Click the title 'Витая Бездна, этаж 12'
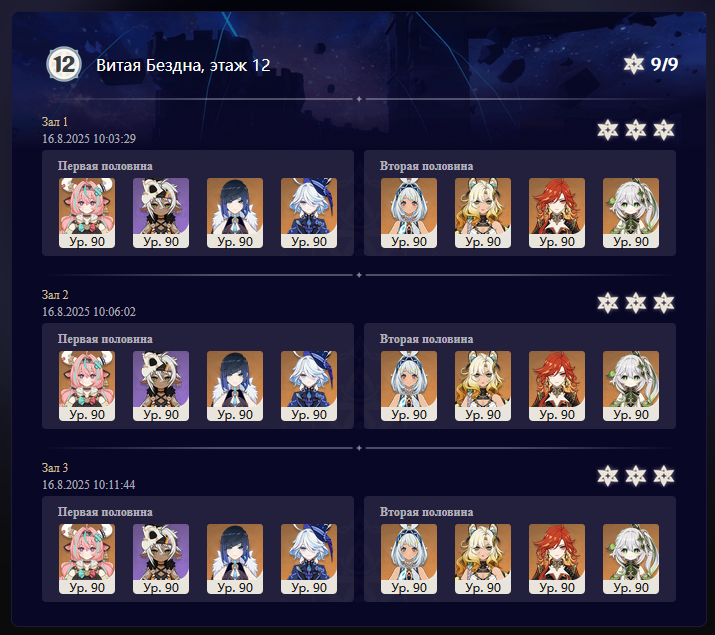Viewport: 715px width, 635px height. (183, 65)
